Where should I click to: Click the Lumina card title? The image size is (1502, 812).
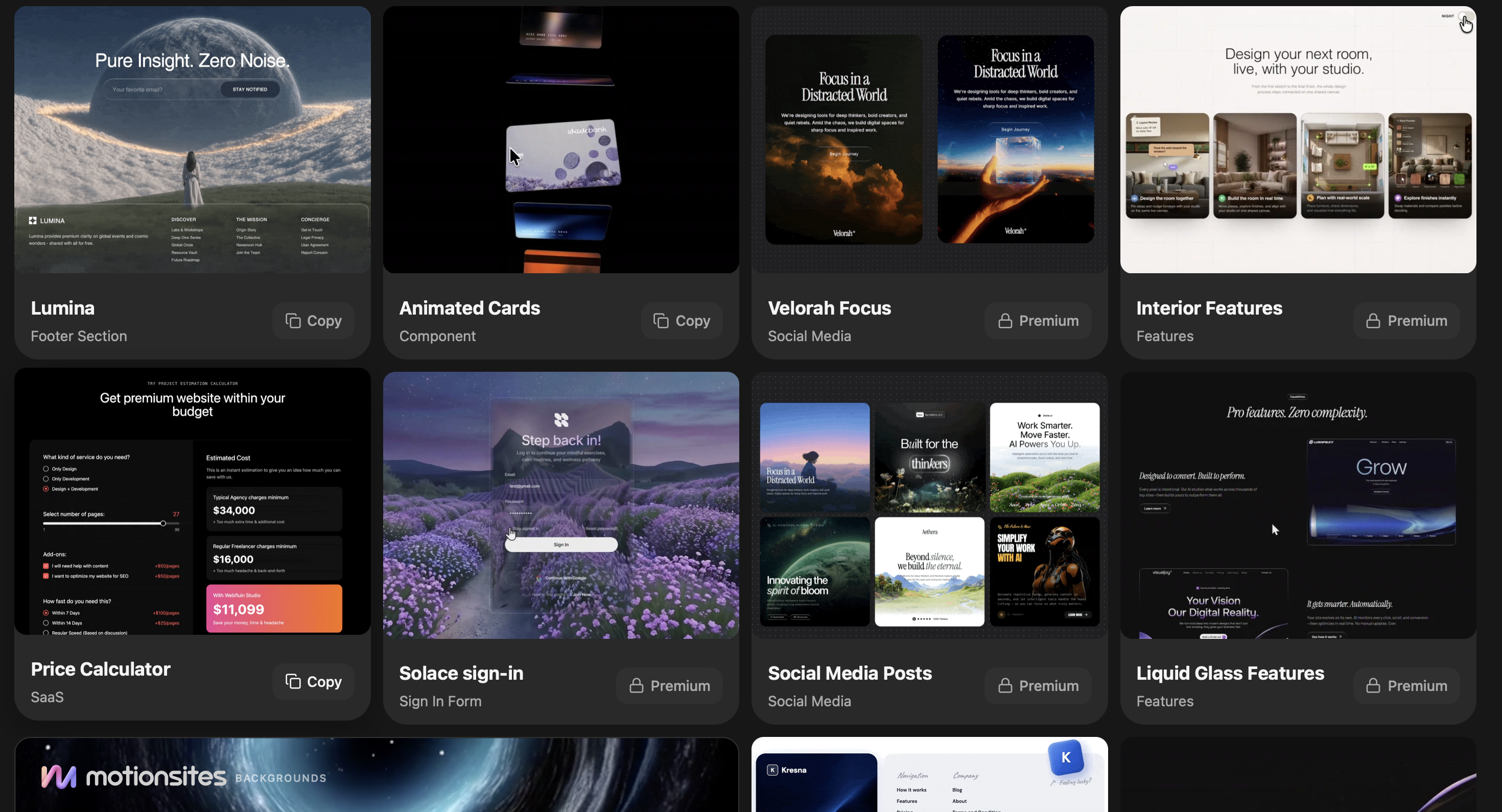tap(62, 308)
